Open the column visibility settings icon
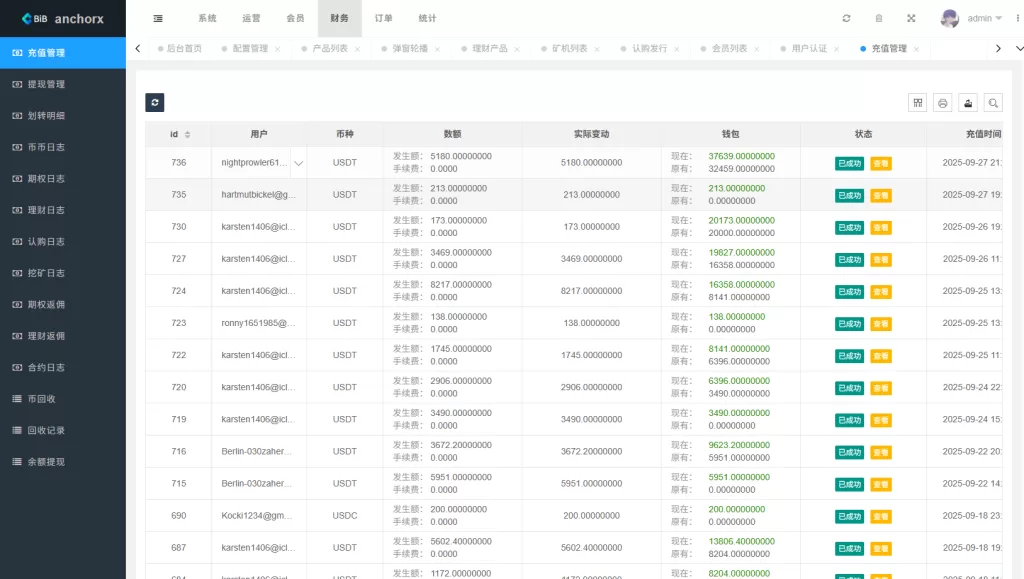Viewport: 1024px width, 579px height. (917, 102)
